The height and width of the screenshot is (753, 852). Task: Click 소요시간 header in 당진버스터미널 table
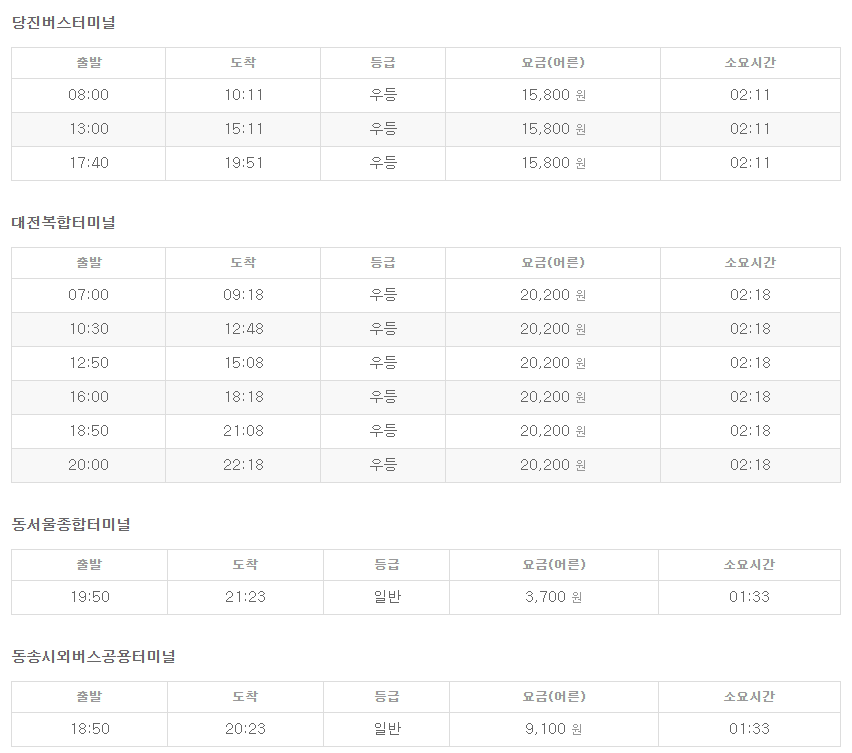(750, 62)
